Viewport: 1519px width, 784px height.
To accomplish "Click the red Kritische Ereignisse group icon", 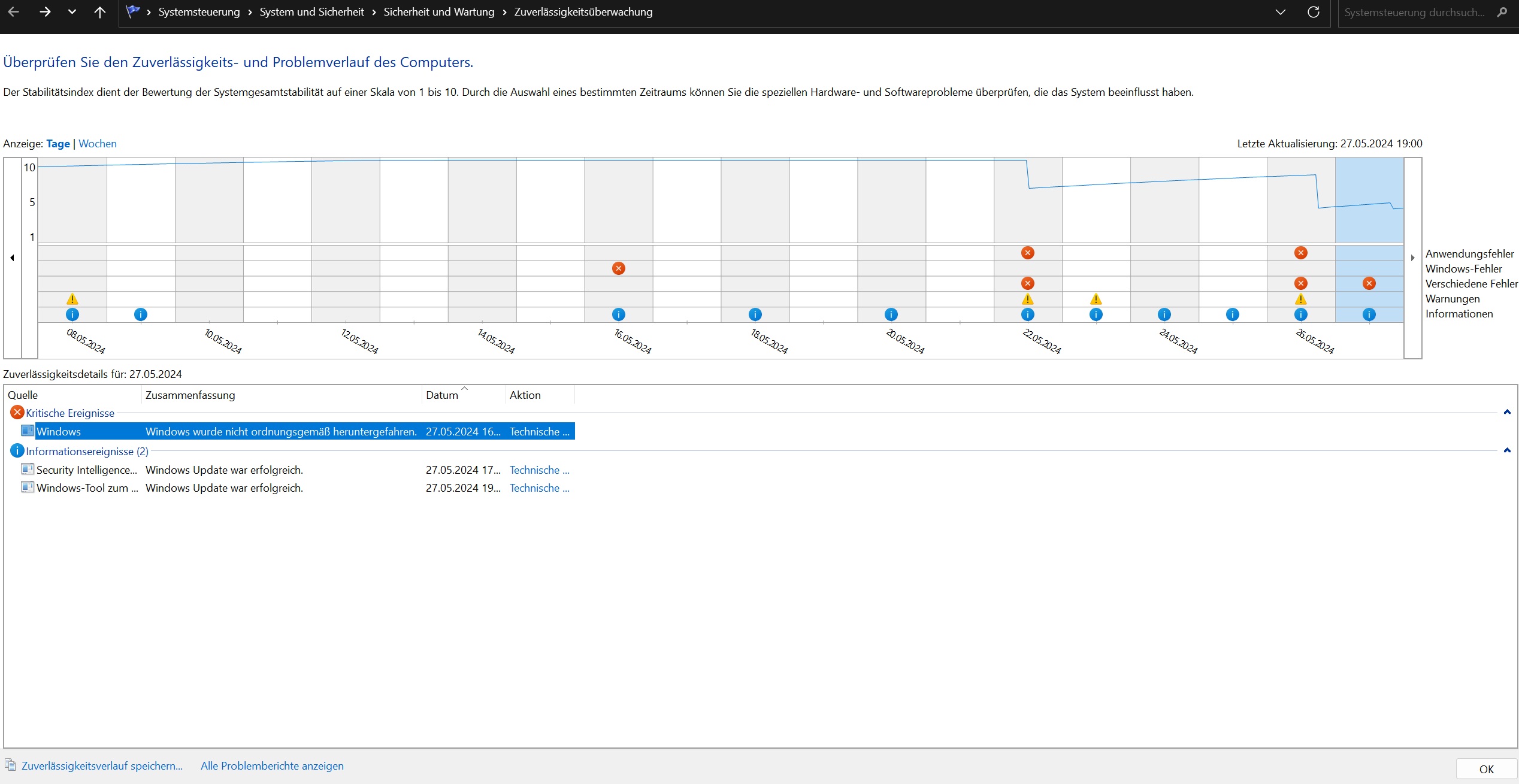I will [x=17, y=413].
